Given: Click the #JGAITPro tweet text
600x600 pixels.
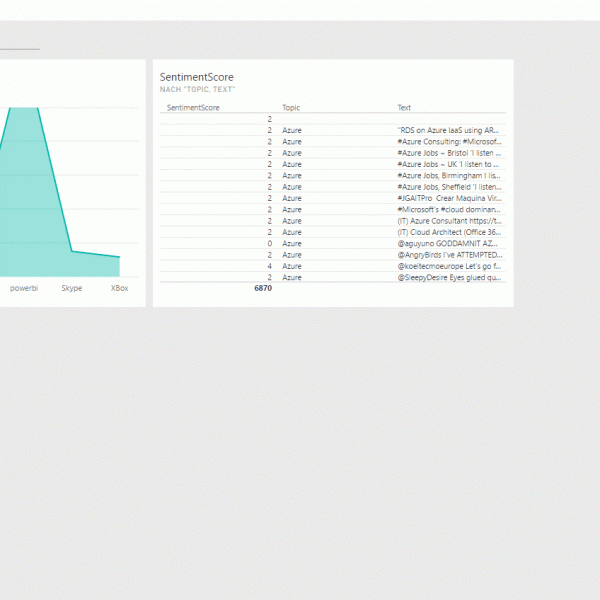Looking at the screenshot, I should pos(448,198).
